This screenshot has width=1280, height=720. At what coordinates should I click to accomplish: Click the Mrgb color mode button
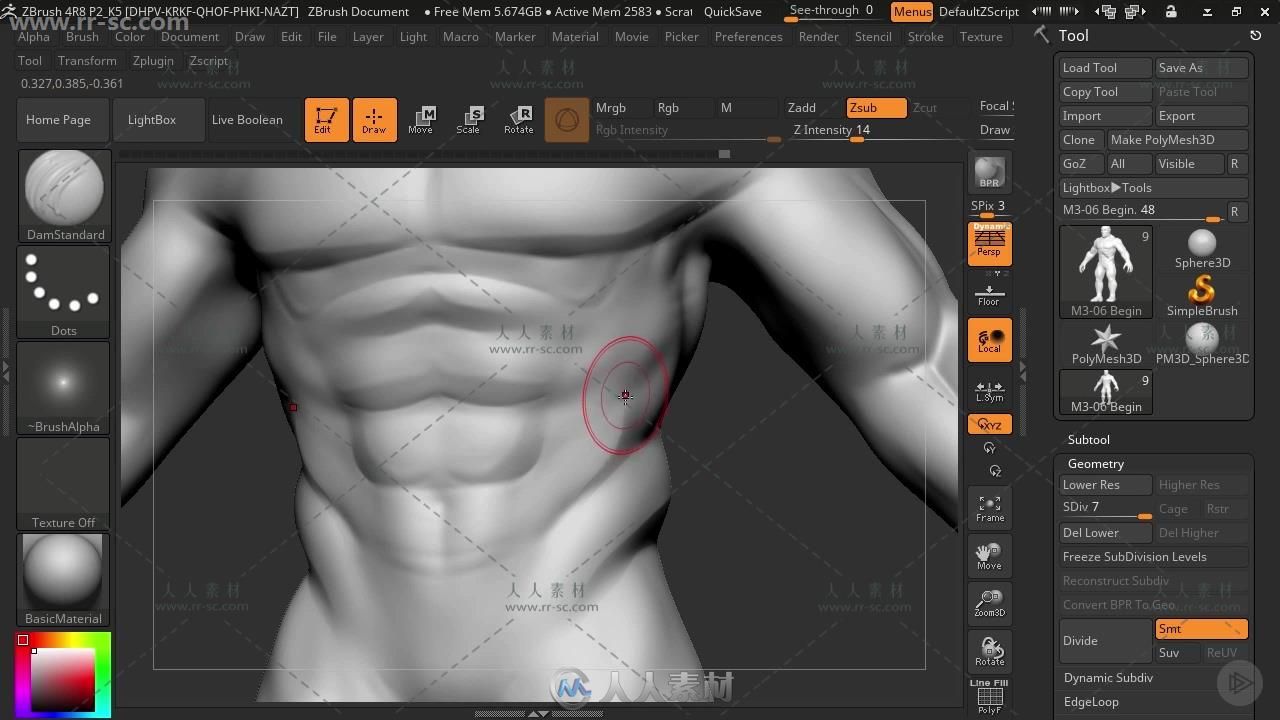621,108
